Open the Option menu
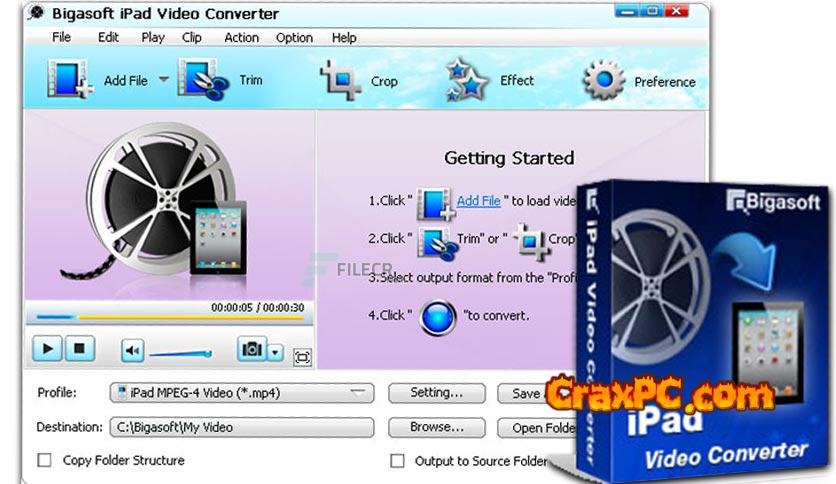The width and height of the screenshot is (836, 484). click(294, 38)
